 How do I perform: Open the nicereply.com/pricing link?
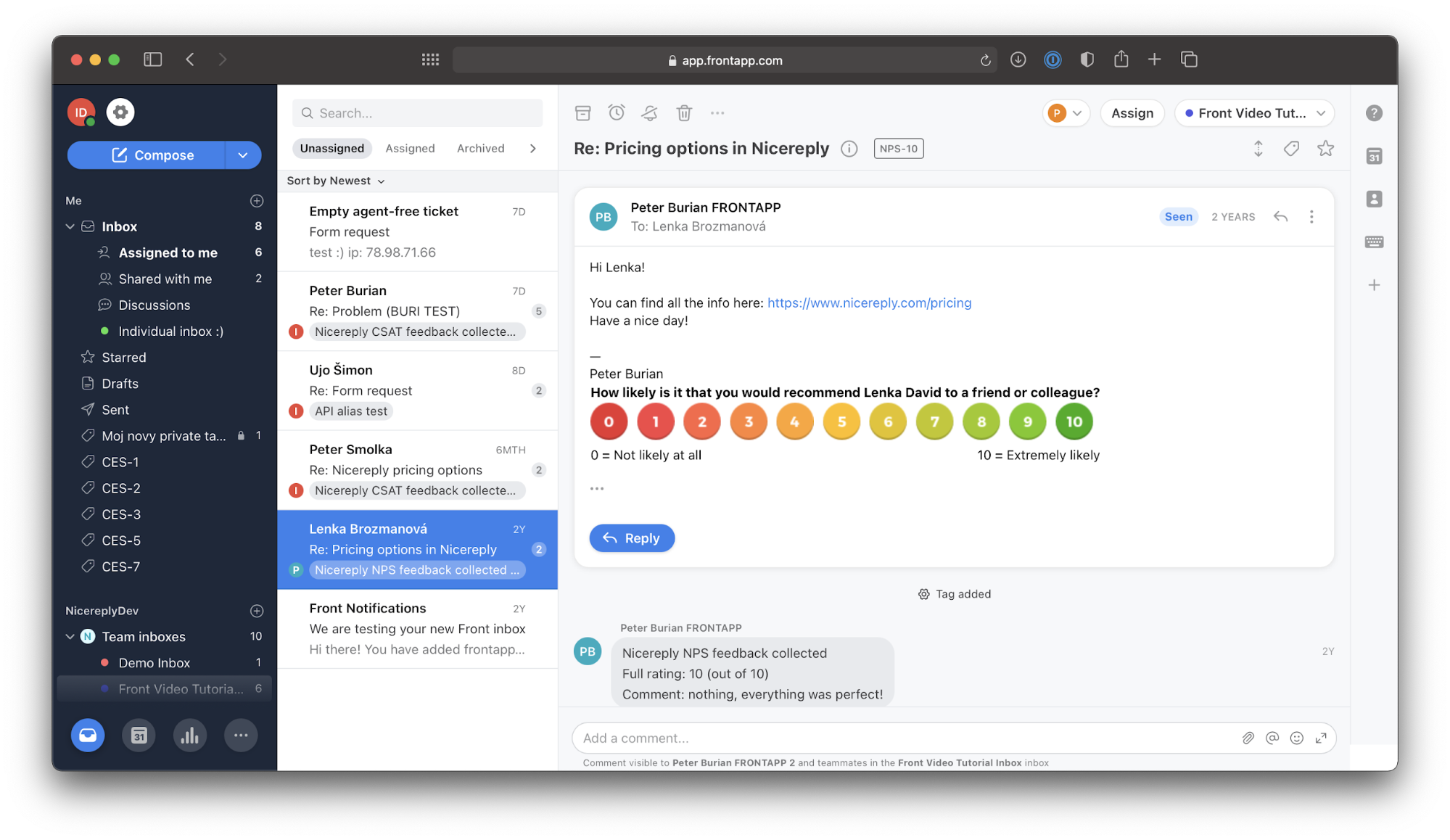(869, 303)
